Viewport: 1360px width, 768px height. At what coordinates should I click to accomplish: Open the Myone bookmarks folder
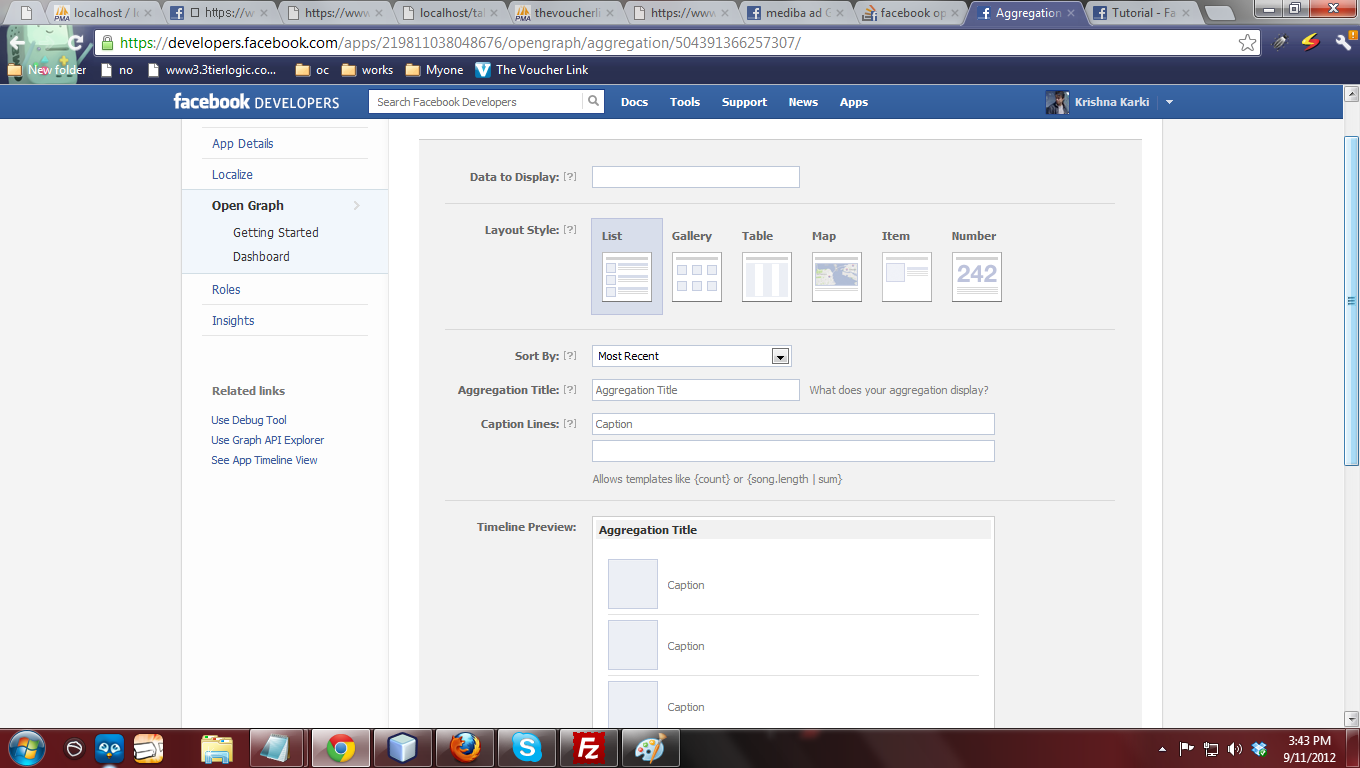coord(434,70)
